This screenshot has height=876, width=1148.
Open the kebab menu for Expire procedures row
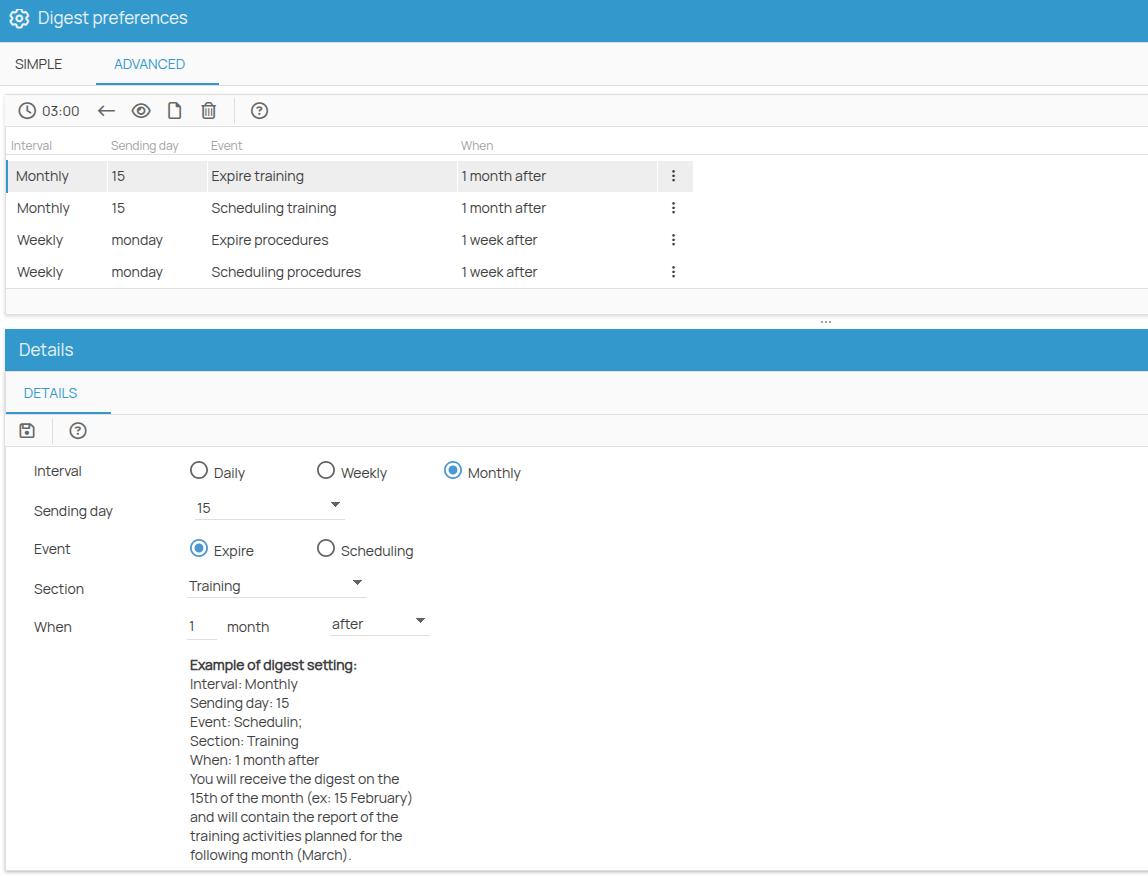click(673, 239)
